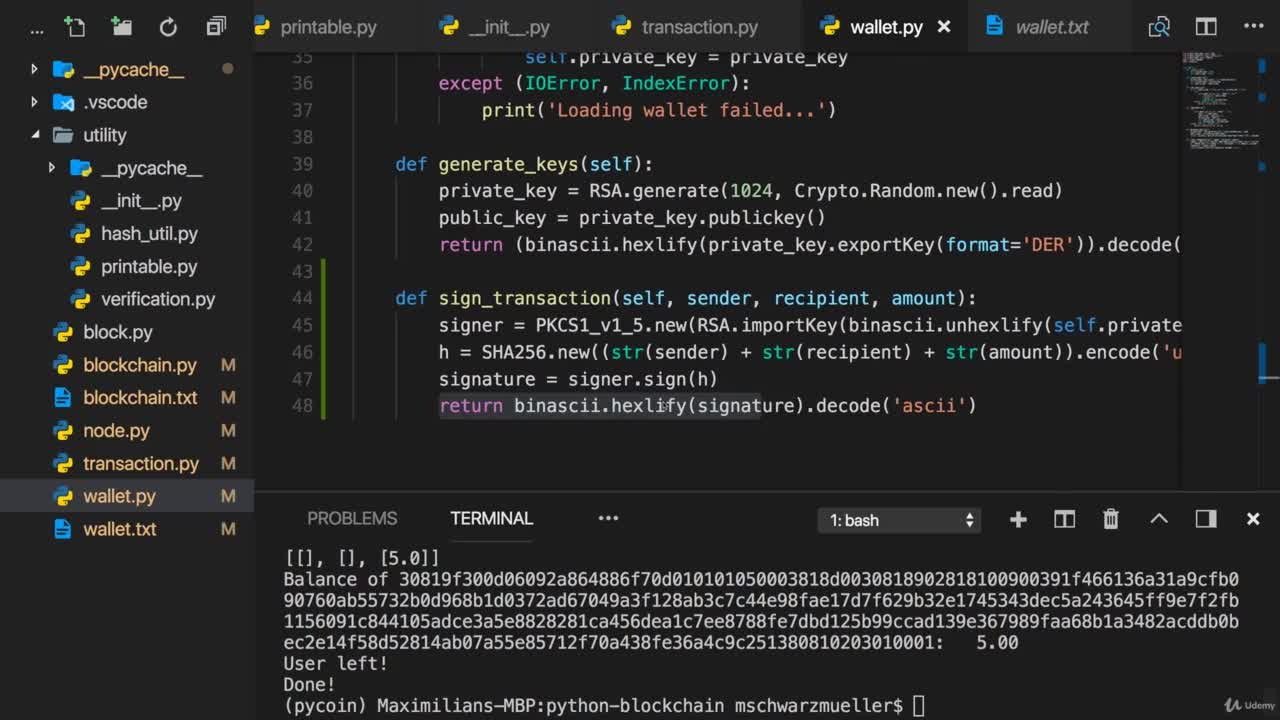Close the wallet.py editor tab
The image size is (1280, 720).
pyautogui.click(x=944, y=27)
